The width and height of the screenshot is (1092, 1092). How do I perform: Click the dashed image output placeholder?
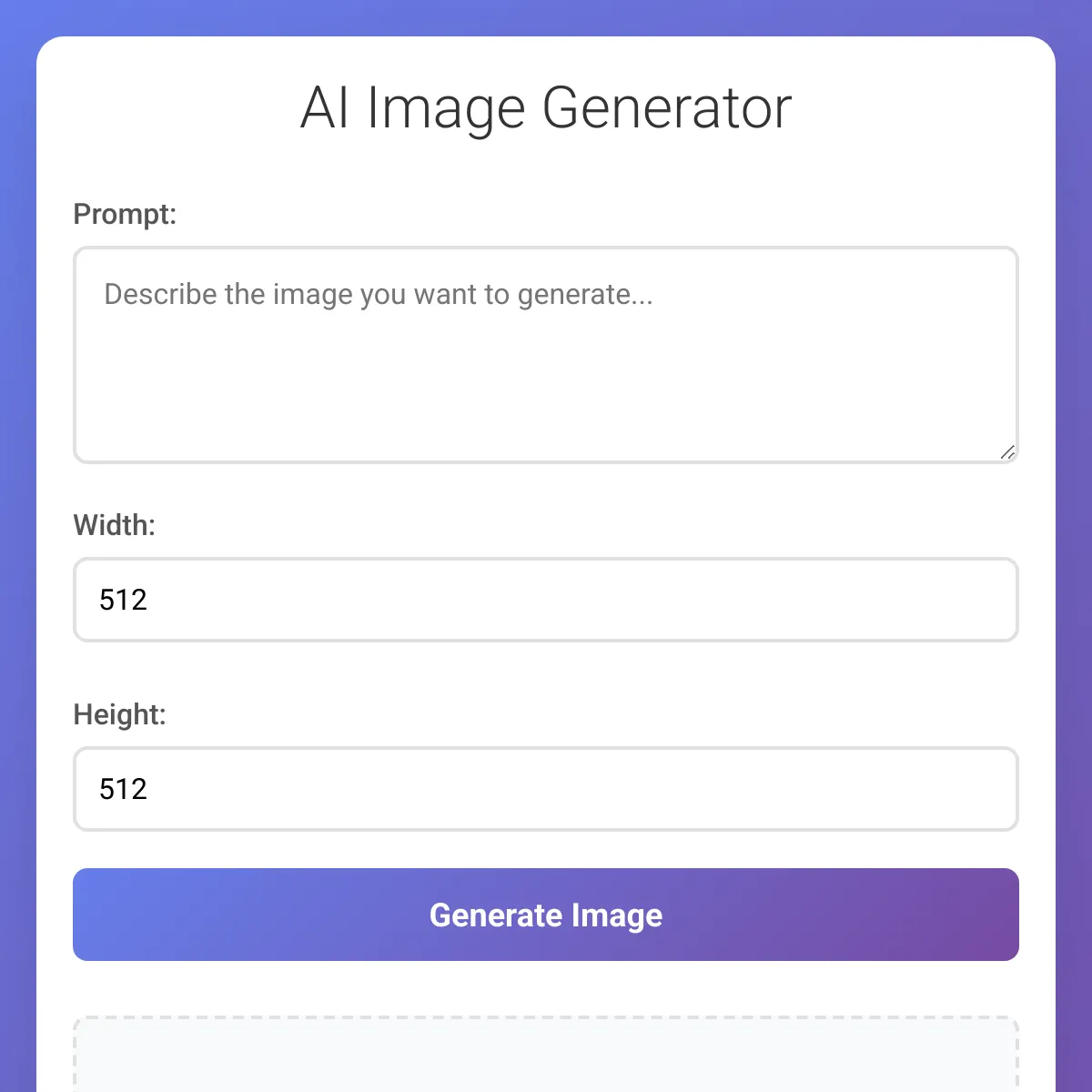pos(546,1055)
